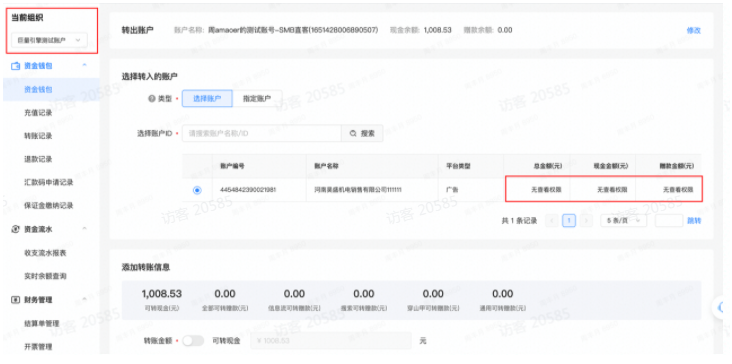Screen dimensions: 732x364
Task: Open the 5条/页 page size dropdown
Action: pyautogui.click(x=623, y=220)
